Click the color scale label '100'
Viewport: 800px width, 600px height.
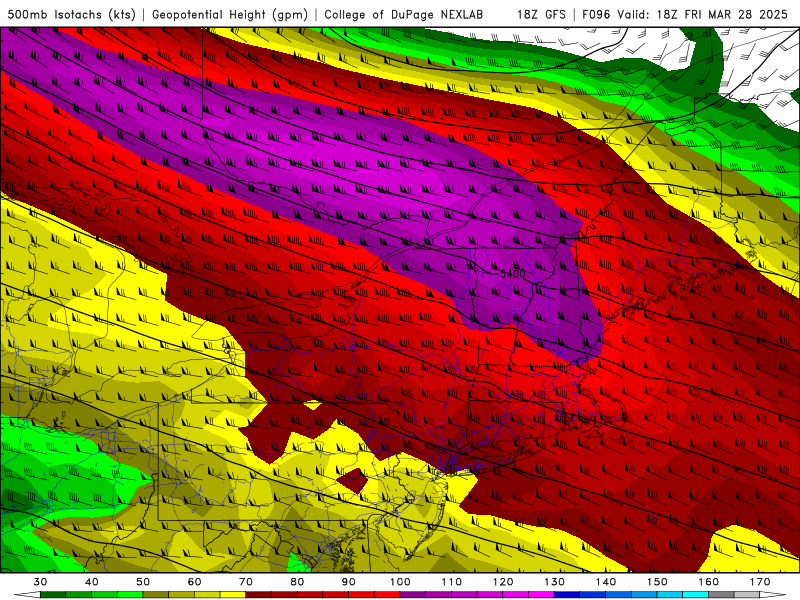pyautogui.click(x=401, y=582)
